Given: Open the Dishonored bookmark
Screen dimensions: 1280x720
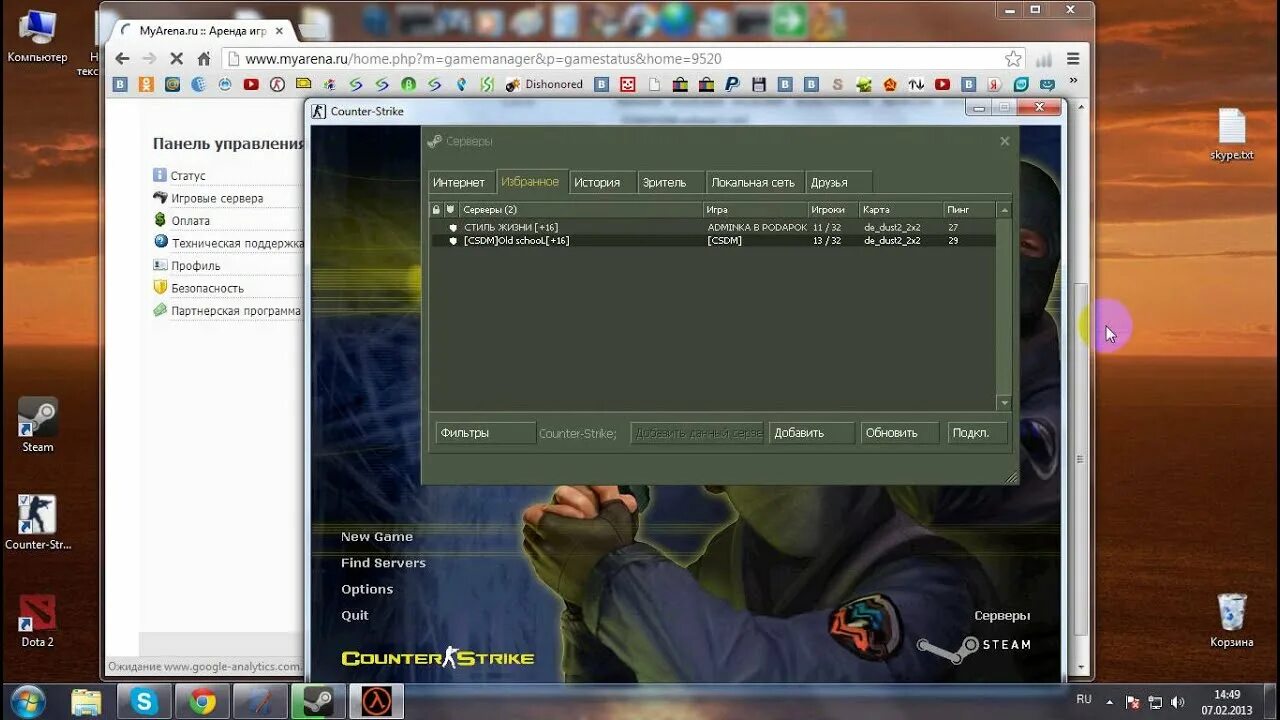Looking at the screenshot, I should [544, 85].
